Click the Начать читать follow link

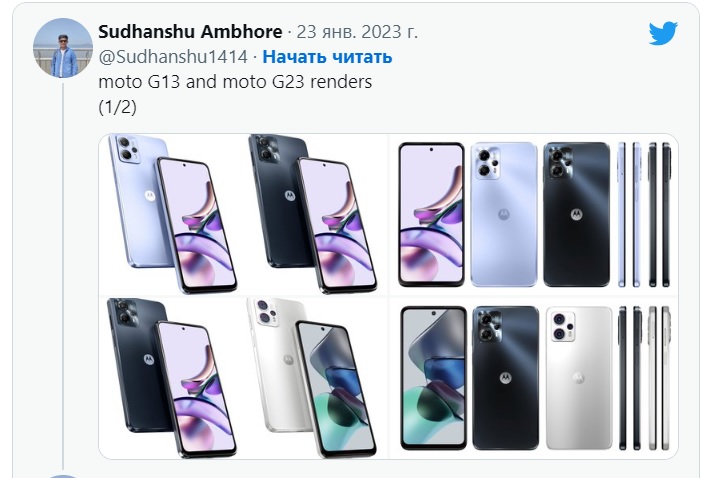click(327, 57)
